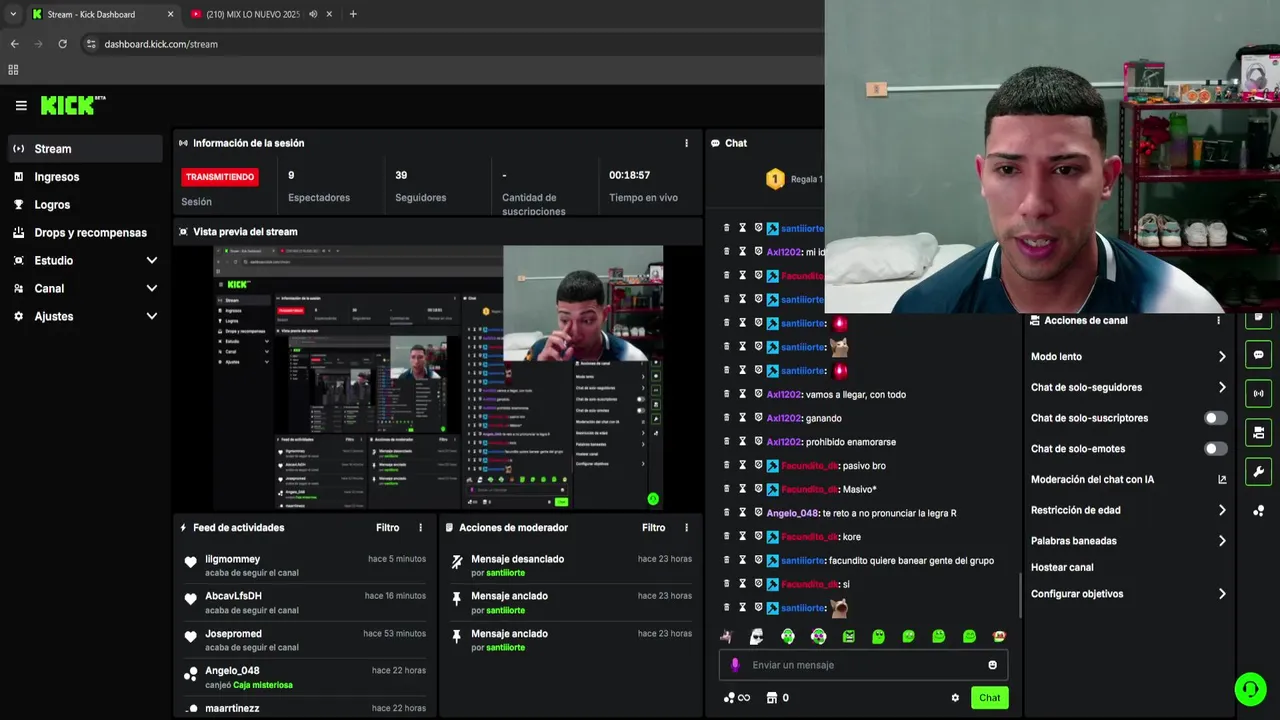Click username Angelo_048 in chat
The height and width of the screenshot is (720, 1280).
(792, 513)
